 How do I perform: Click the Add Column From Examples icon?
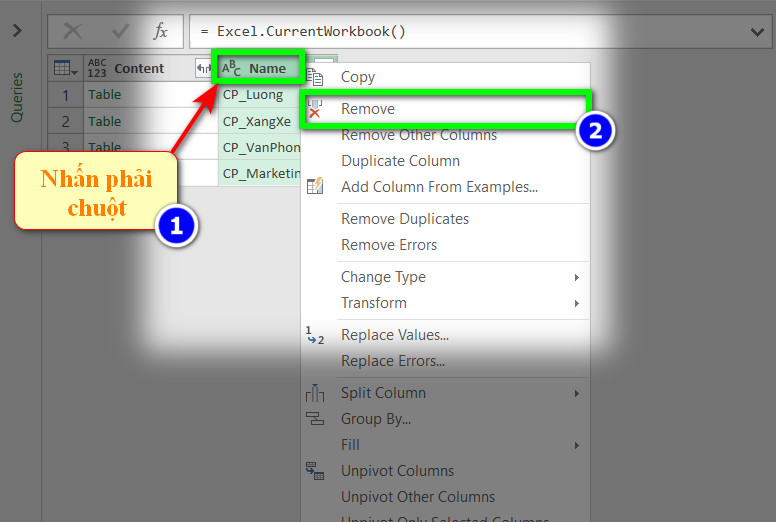pos(315,187)
